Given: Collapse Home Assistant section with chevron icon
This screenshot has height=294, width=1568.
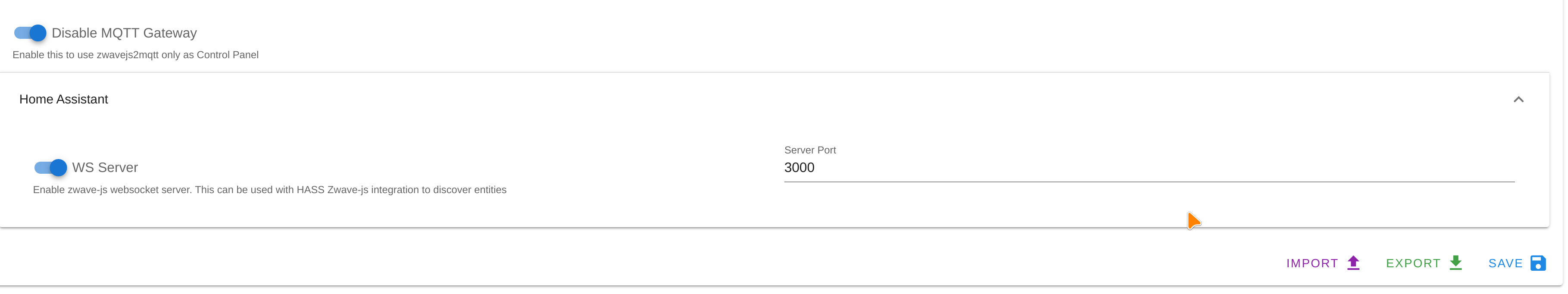Looking at the screenshot, I should [1518, 99].
